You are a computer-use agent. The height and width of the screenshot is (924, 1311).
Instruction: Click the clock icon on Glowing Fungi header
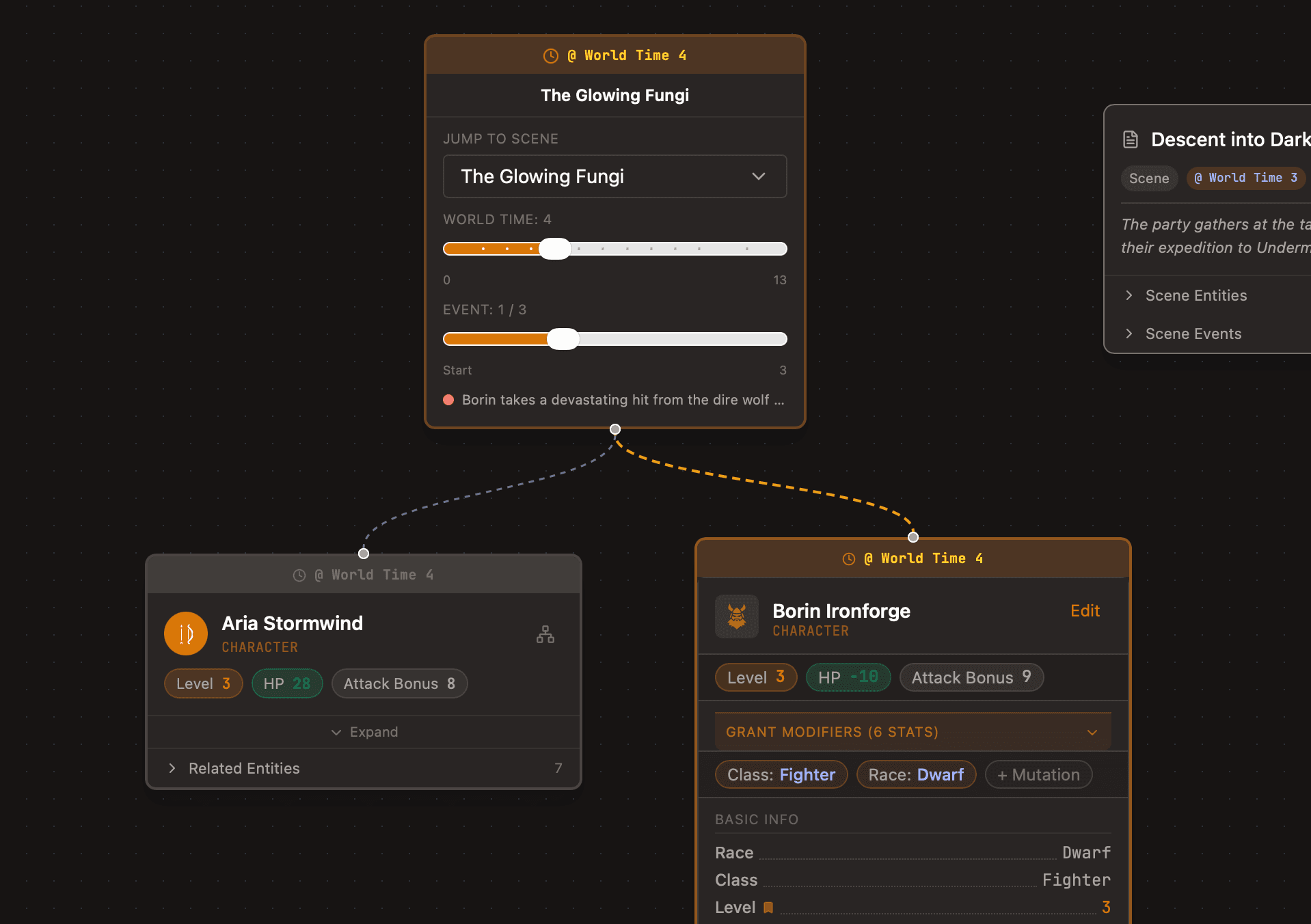pyautogui.click(x=550, y=56)
